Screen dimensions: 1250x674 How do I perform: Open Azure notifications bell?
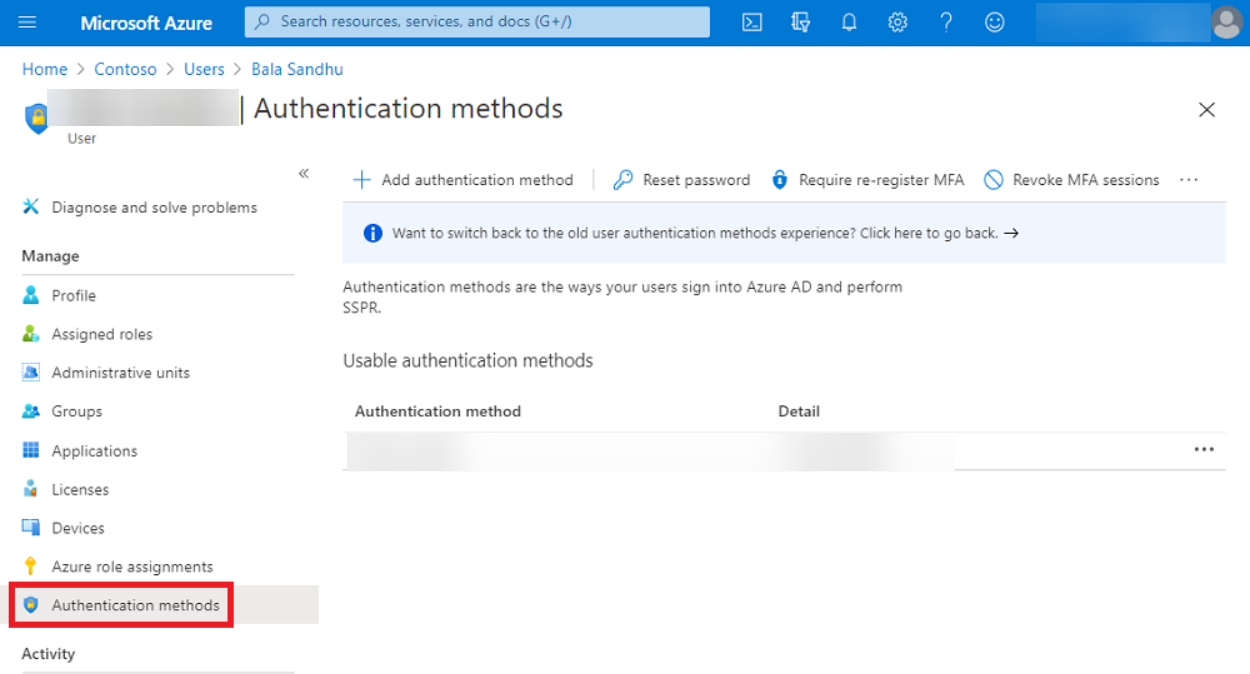(849, 22)
